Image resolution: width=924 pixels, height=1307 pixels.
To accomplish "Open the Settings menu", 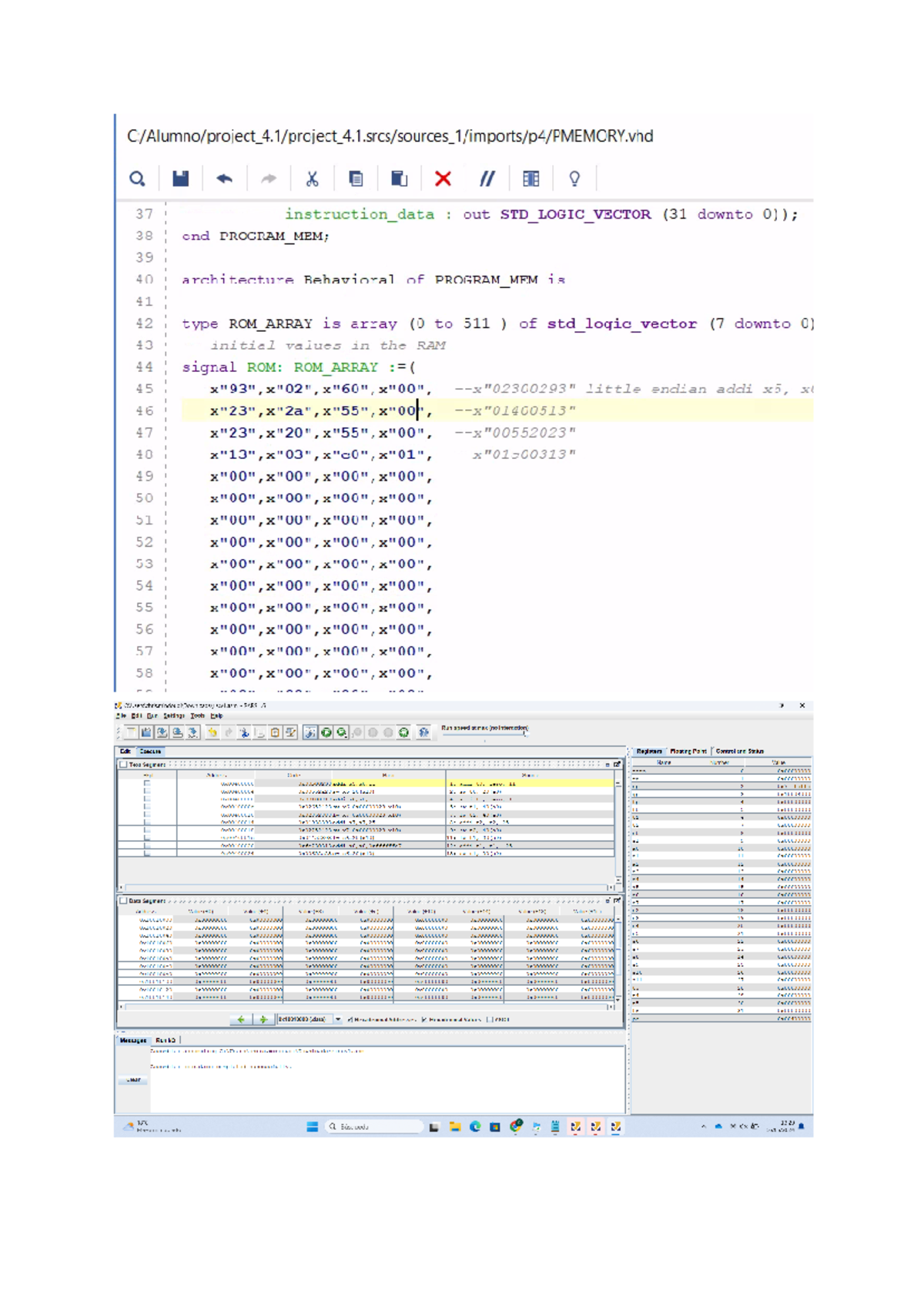I will pyautogui.click(x=173, y=716).
